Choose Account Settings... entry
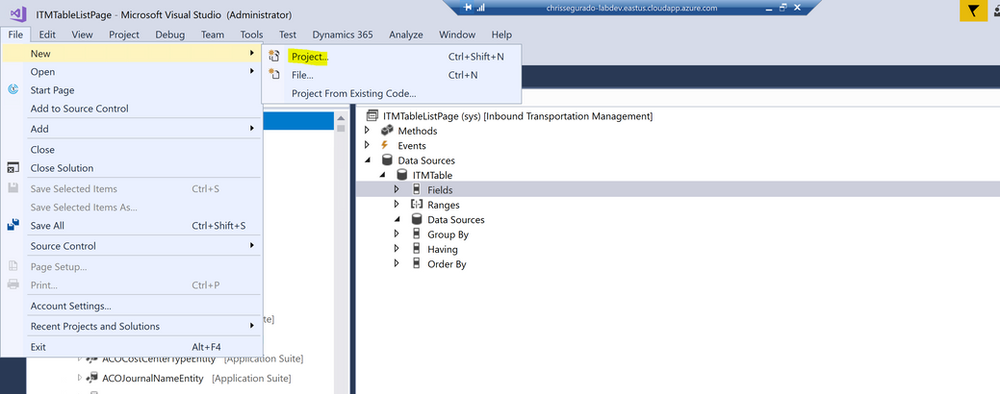Viewport: 1000px width, 394px height. 131,305
